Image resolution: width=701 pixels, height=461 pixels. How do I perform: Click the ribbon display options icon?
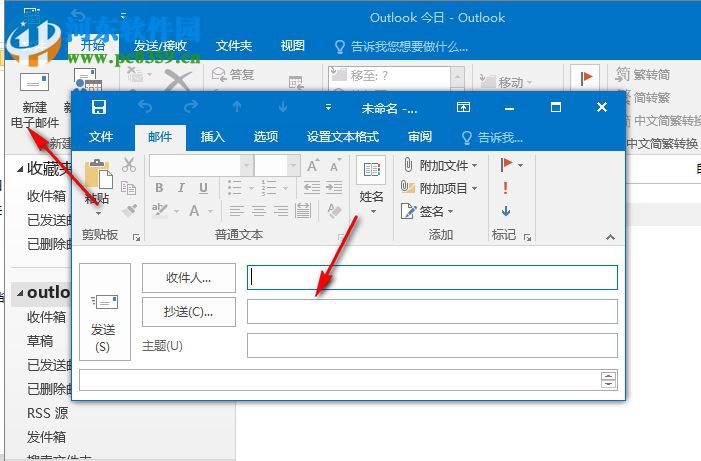click(x=463, y=107)
